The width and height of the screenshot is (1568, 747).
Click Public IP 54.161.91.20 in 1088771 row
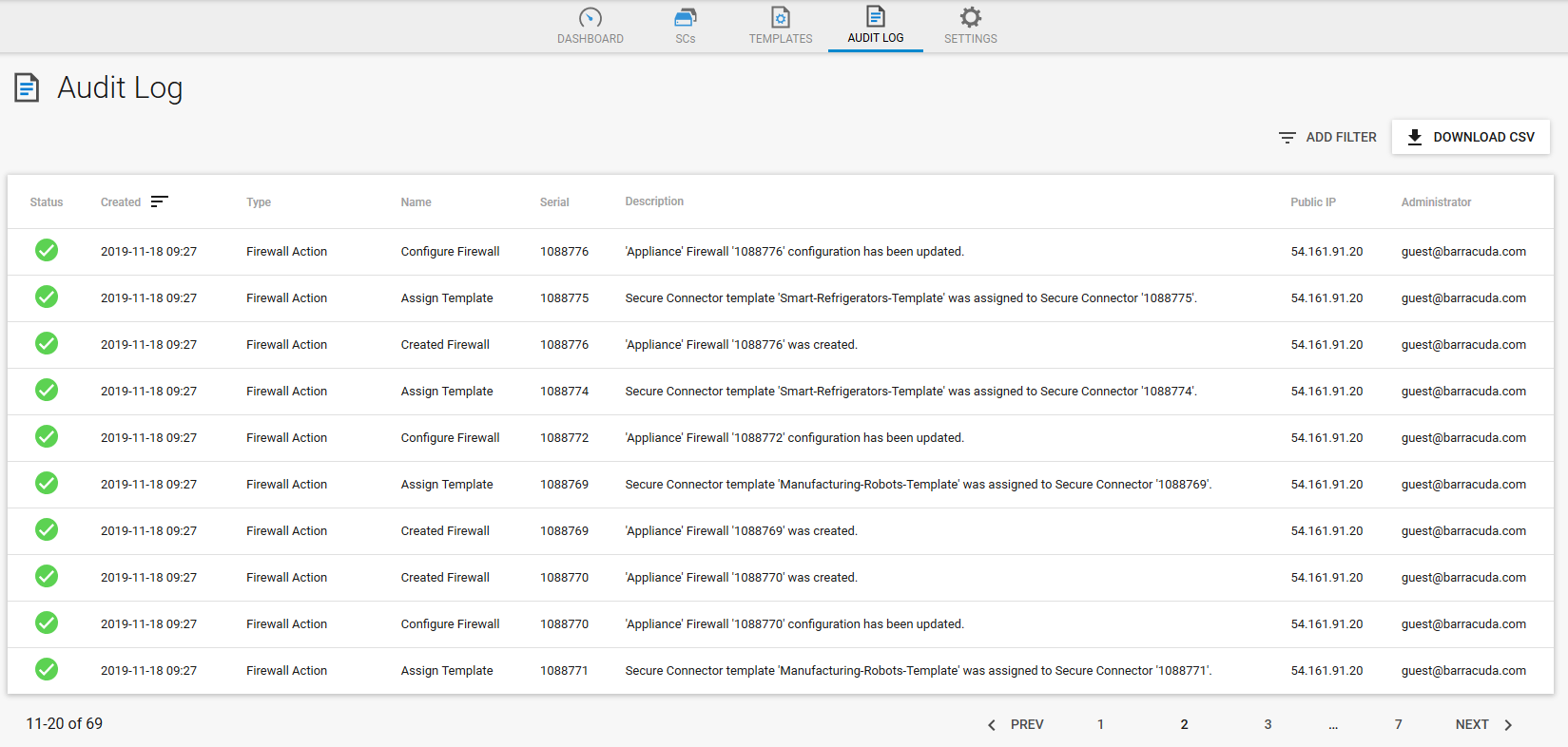click(x=1326, y=671)
